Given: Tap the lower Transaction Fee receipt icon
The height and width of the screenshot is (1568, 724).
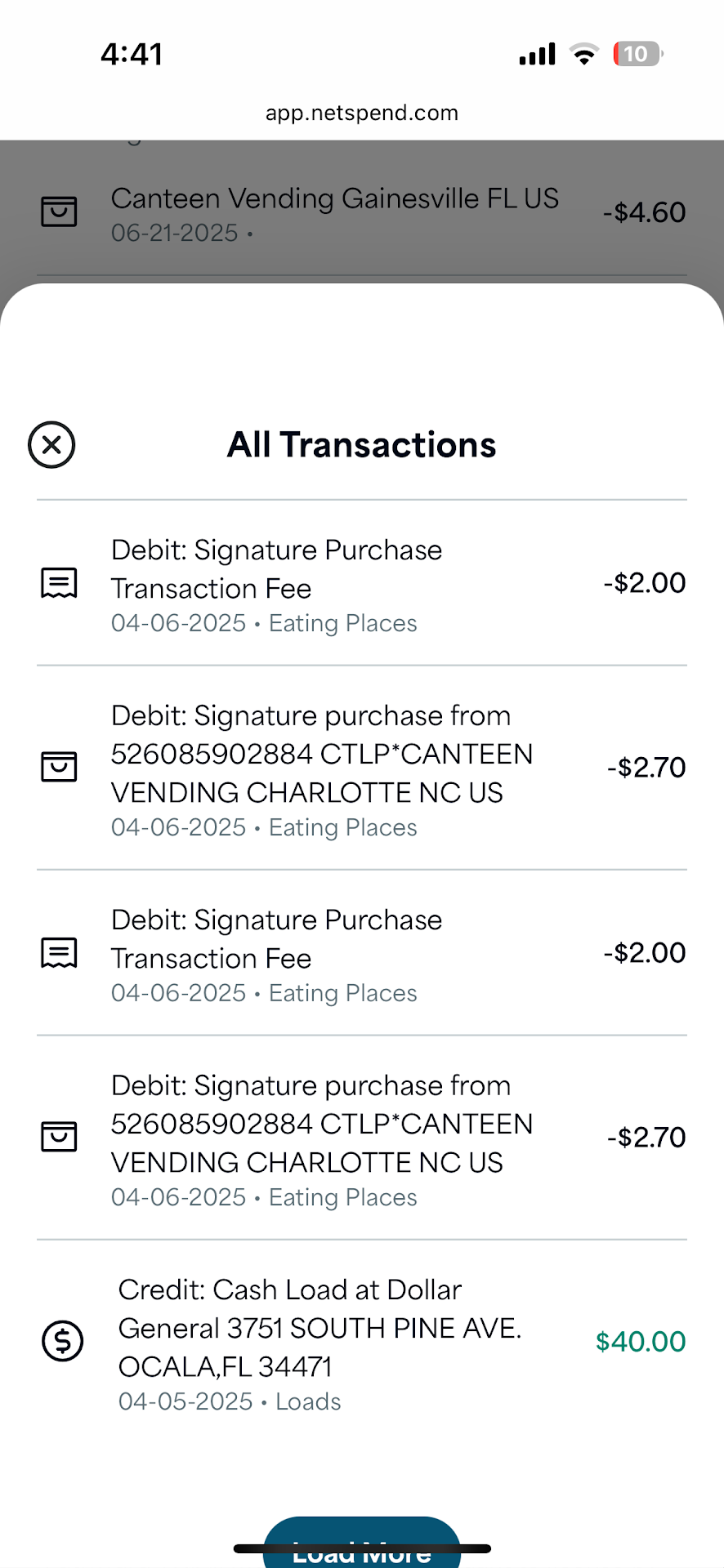Looking at the screenshot, I should click(59, 953).
